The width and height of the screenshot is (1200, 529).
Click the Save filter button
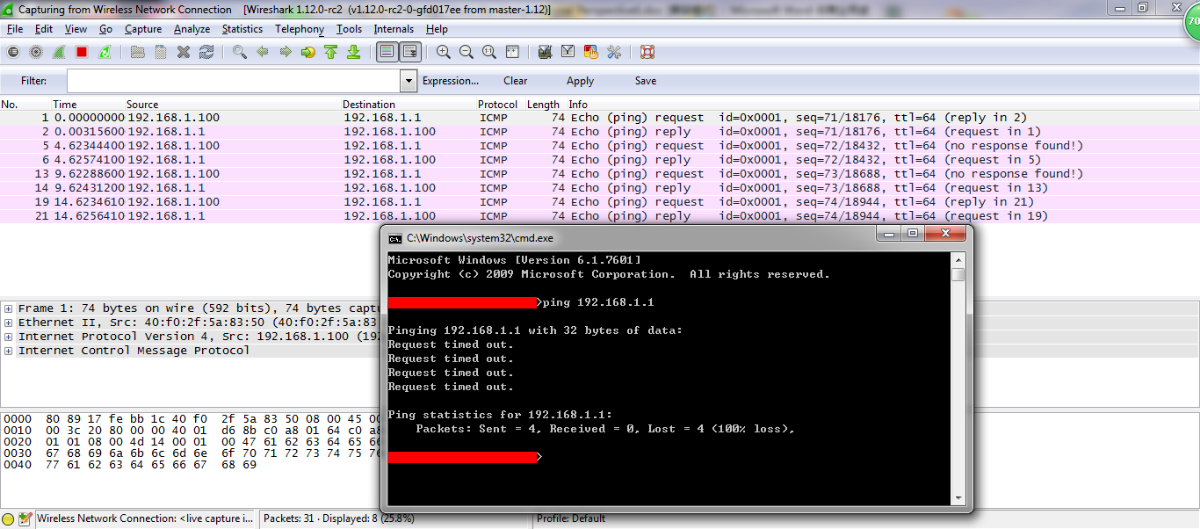pyautogui.click(x=645, y=81)
